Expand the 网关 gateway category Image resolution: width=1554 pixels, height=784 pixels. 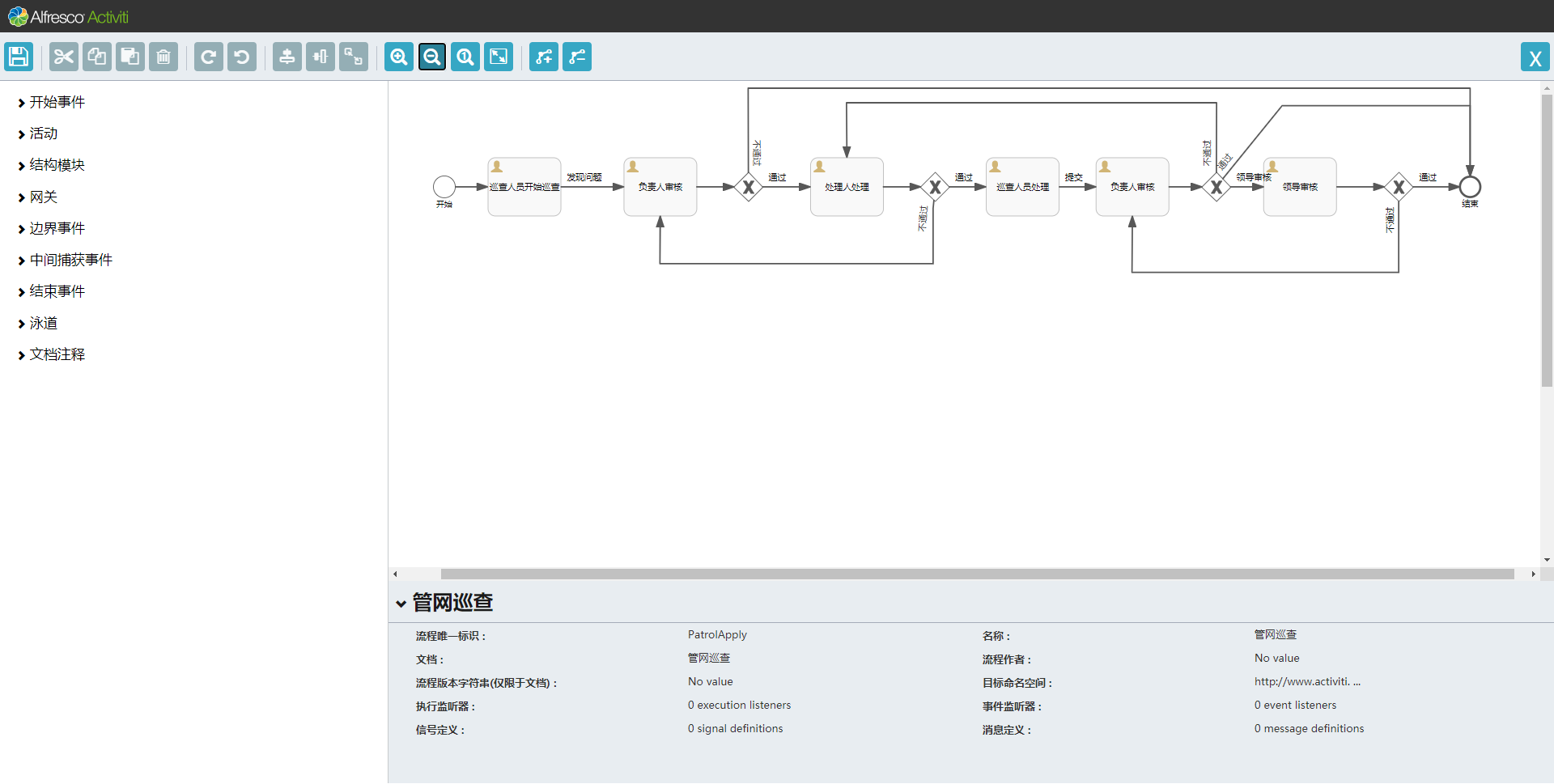tap(44, 197)
